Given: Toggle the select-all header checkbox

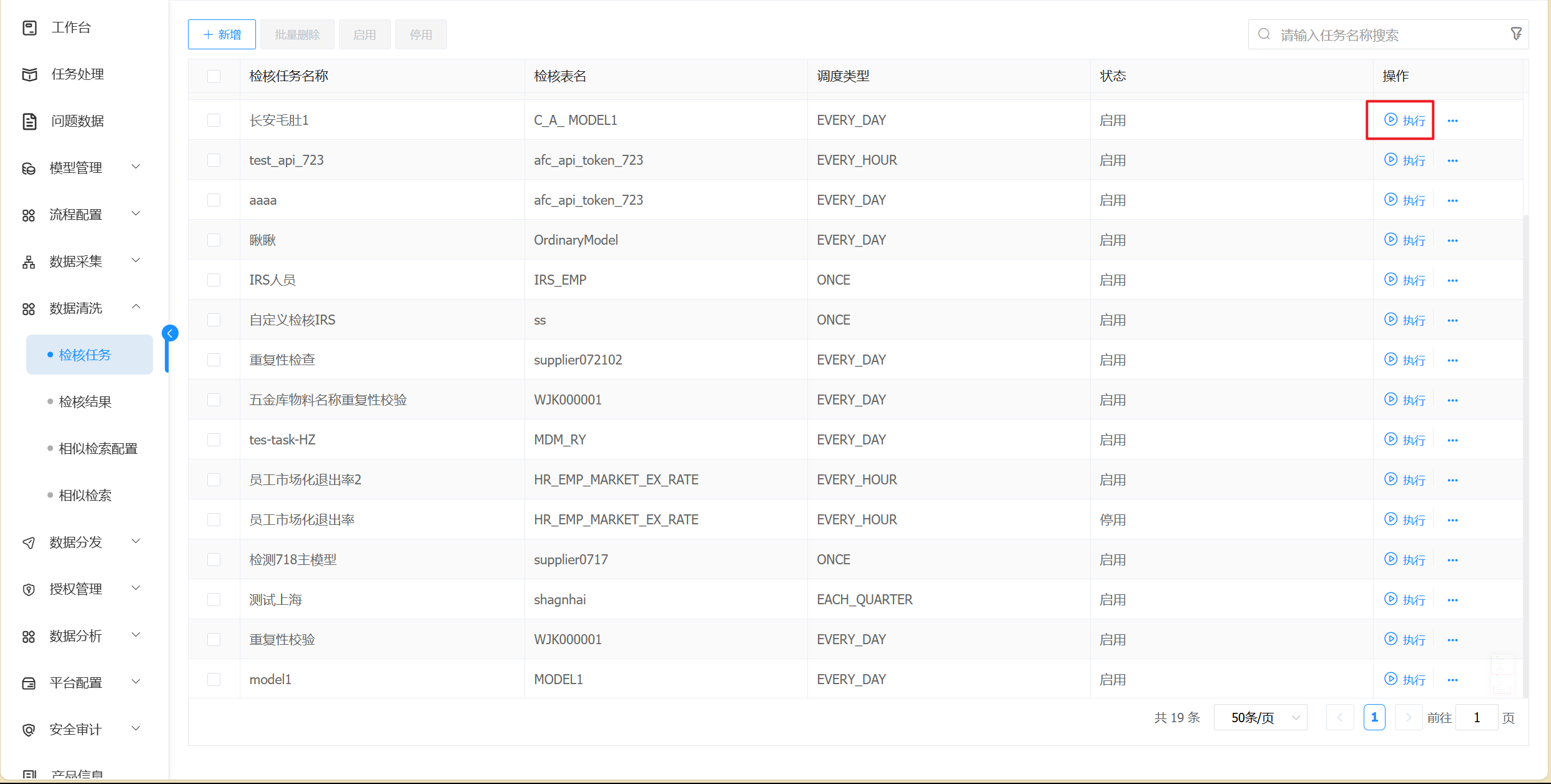Looking at the screenshot, I should (214, 76).
